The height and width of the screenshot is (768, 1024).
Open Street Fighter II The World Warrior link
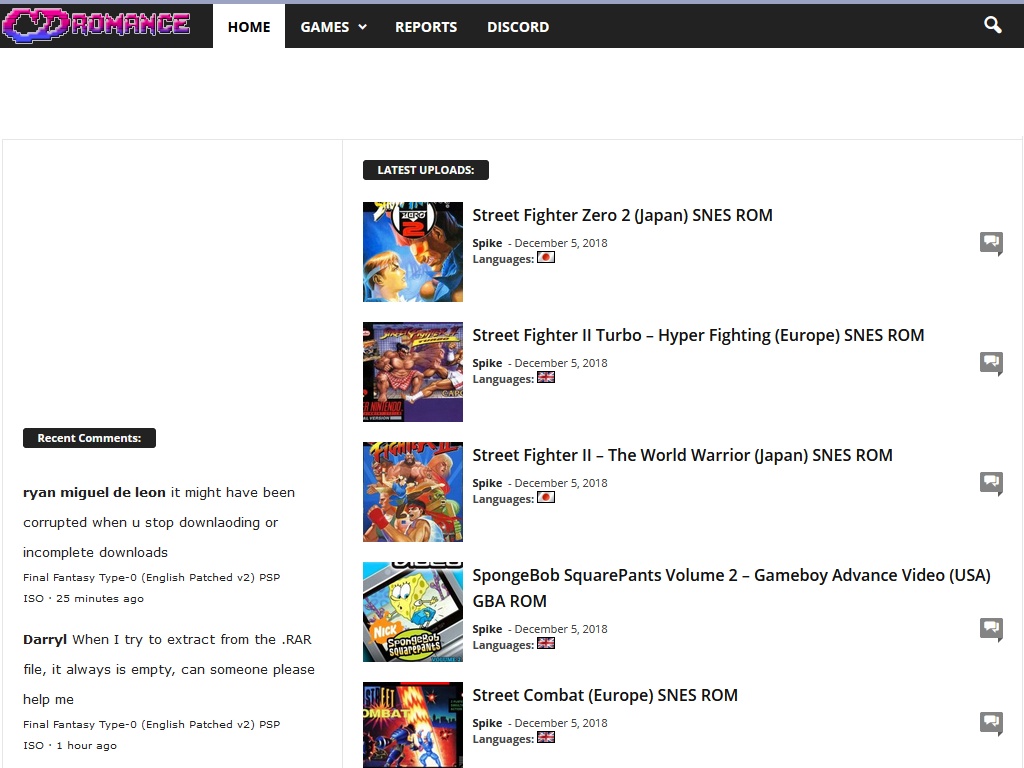682,456
